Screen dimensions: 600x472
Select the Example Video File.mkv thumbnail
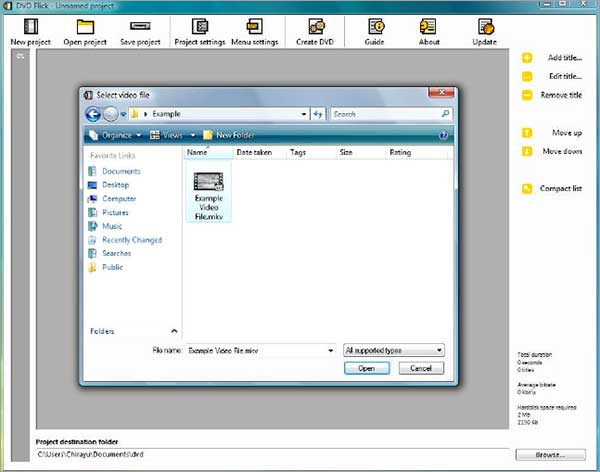(x=209, y=190)
